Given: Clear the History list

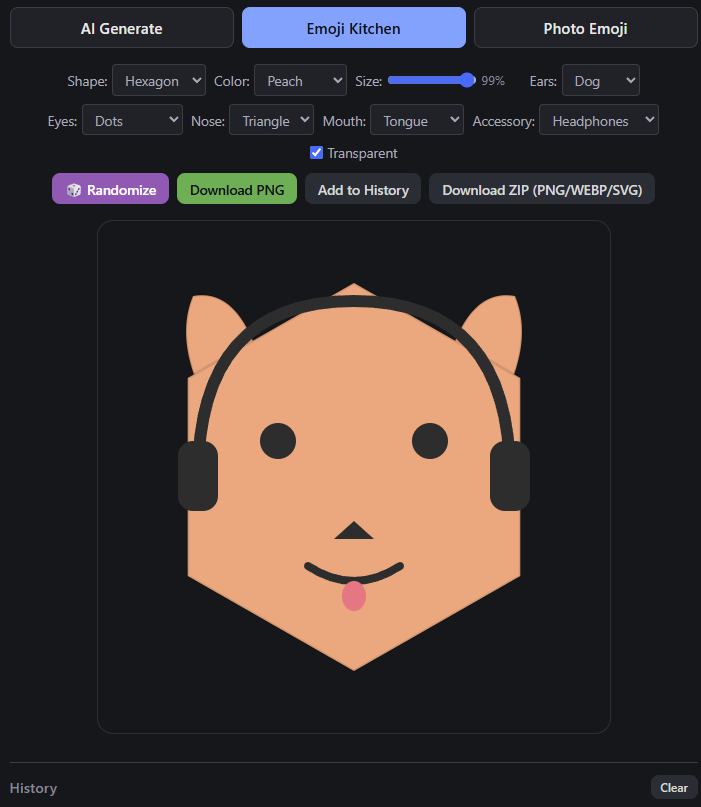Looking at the screenshot, I should [x=674, y=787].
